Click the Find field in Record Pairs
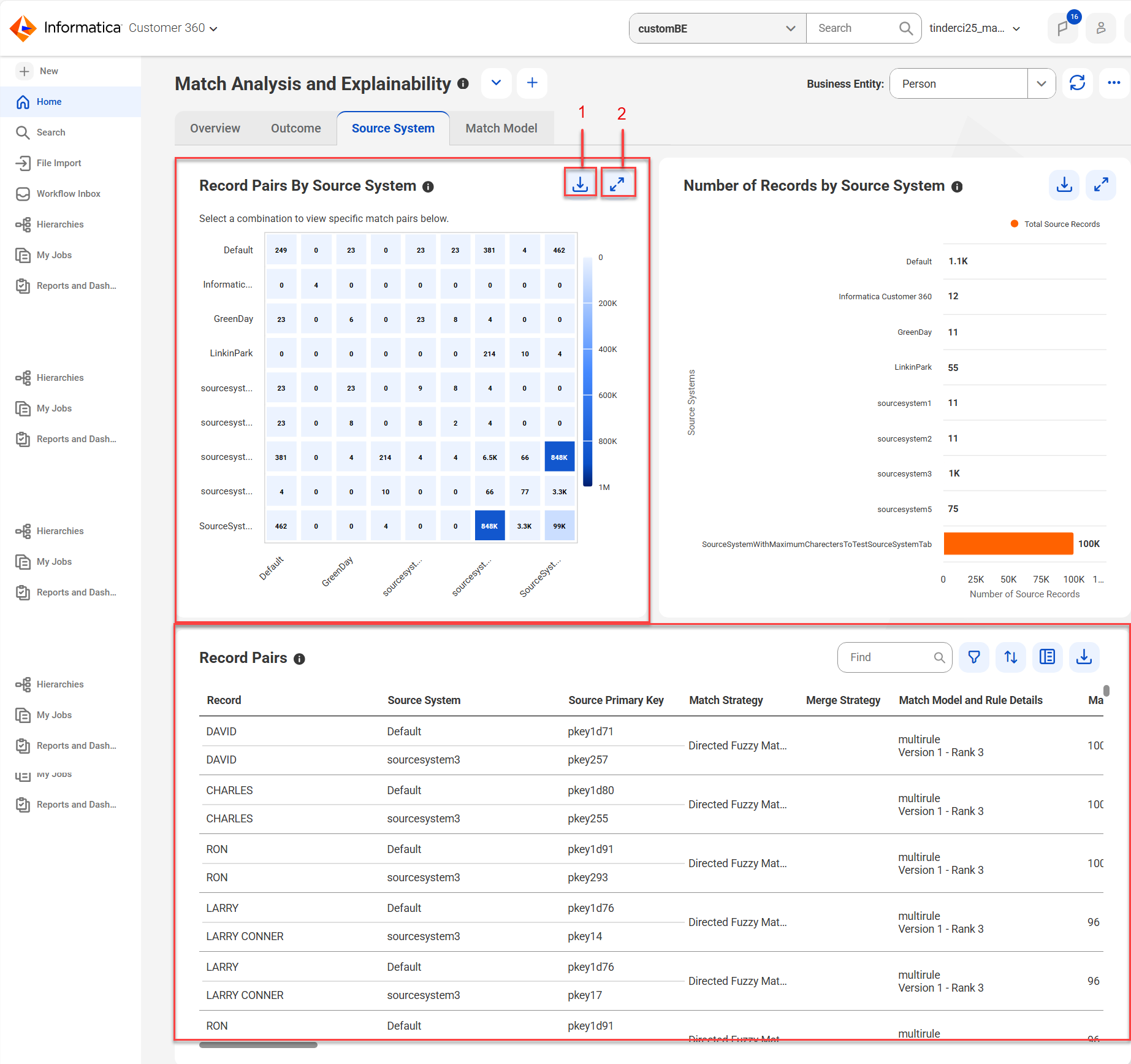Screen dimensions: 1131x1064 (x=895, y=657)
